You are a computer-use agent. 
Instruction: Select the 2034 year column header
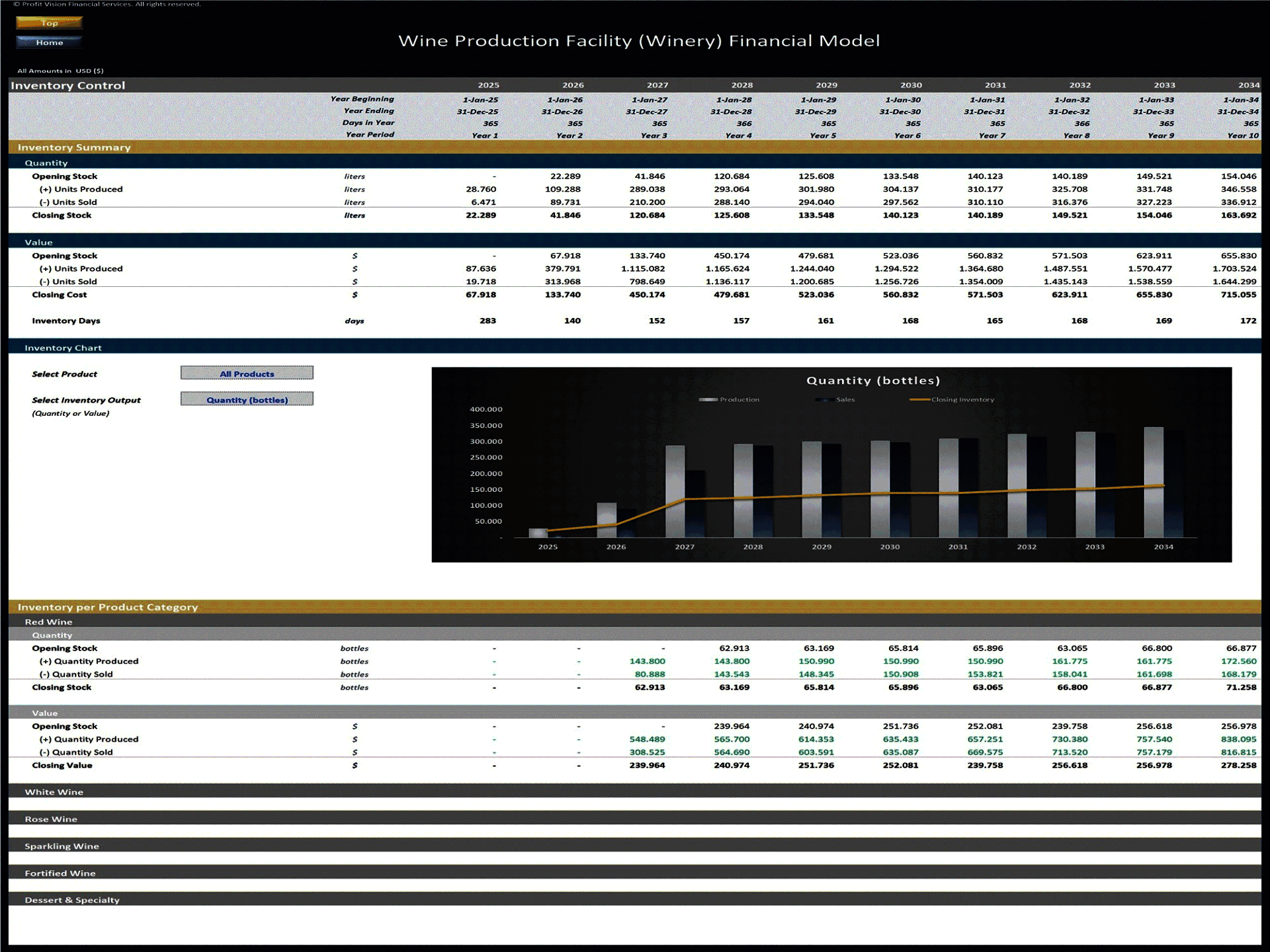[1249, 85]
